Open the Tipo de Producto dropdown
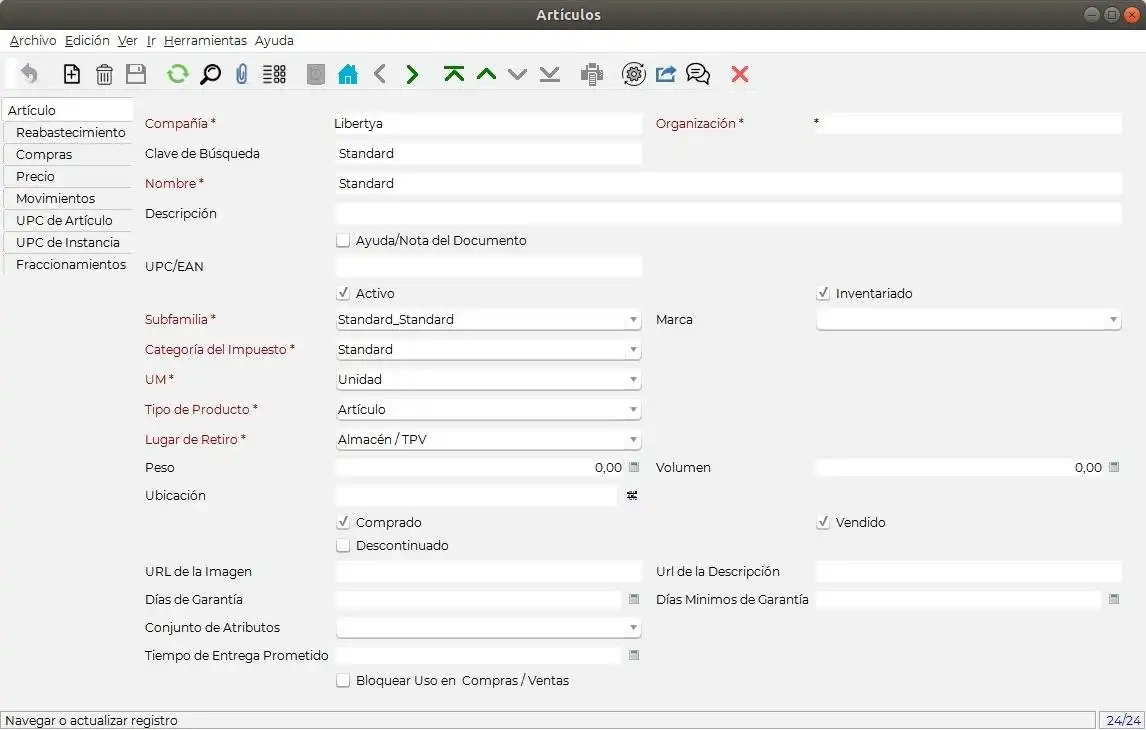1146x730 pixels. pos(633,410)
